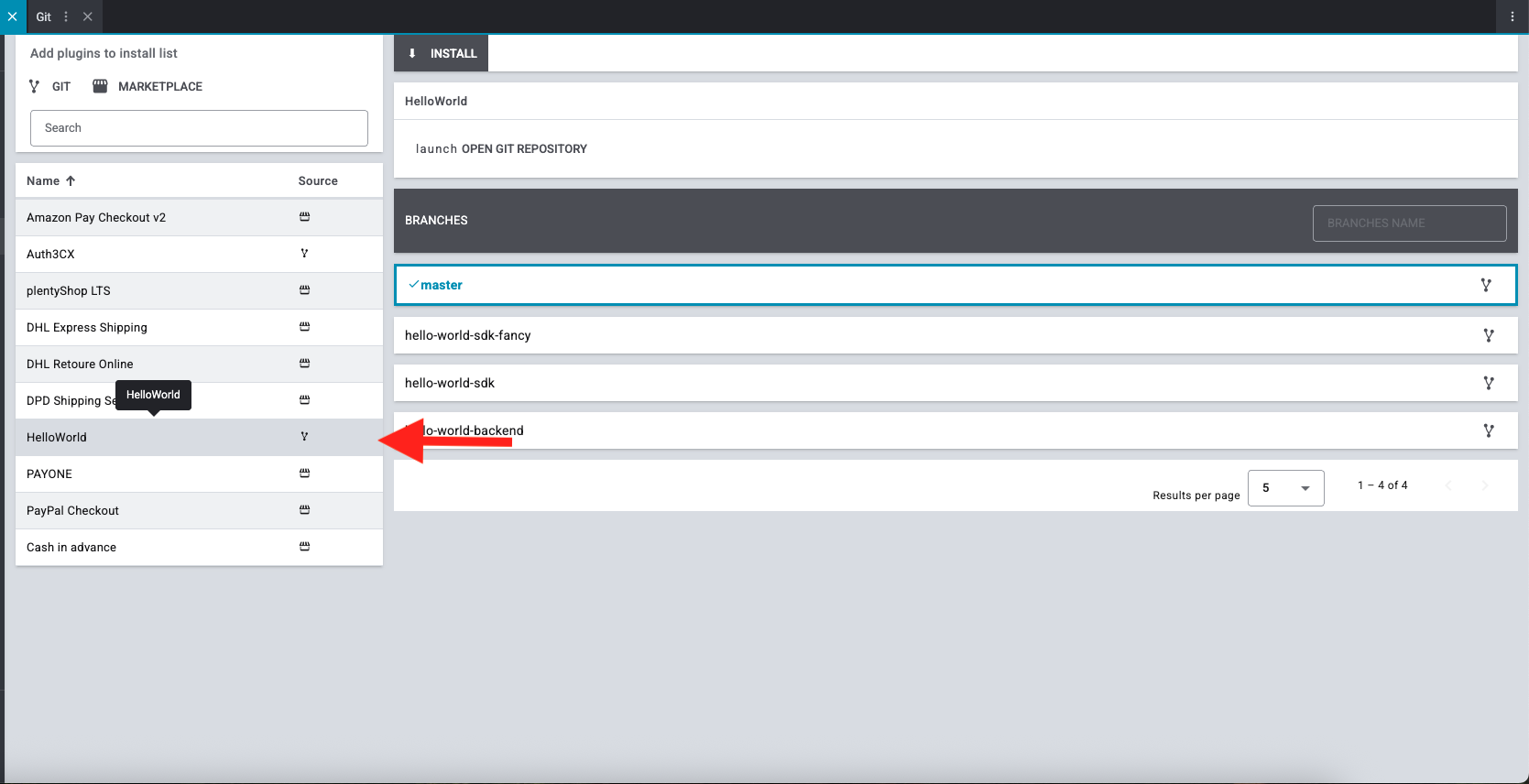This screenshot has width=1529, height=784.
Task: Select the hello-world-backend branch
Action: click(x=956, y=430)
